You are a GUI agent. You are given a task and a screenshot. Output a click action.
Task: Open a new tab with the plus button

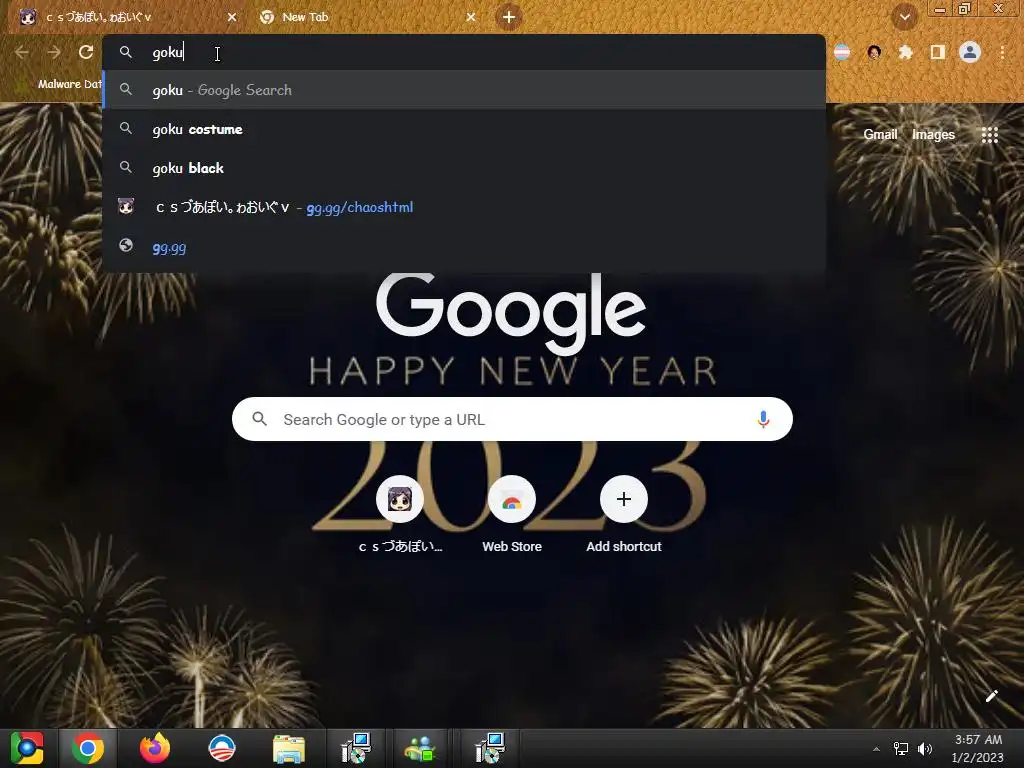(509, 17)
